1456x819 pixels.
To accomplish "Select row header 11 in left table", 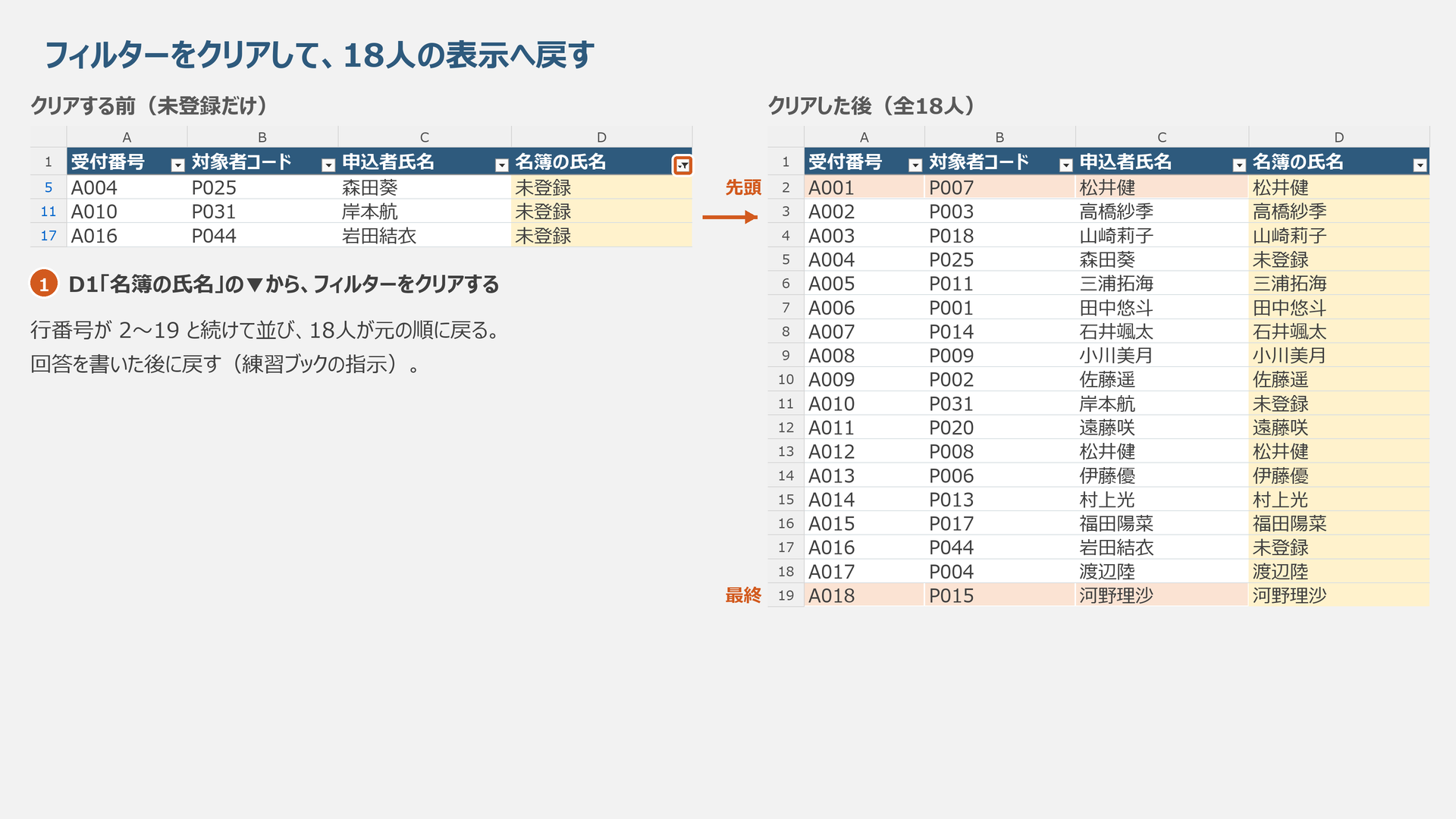I will [x=49, y=212].
